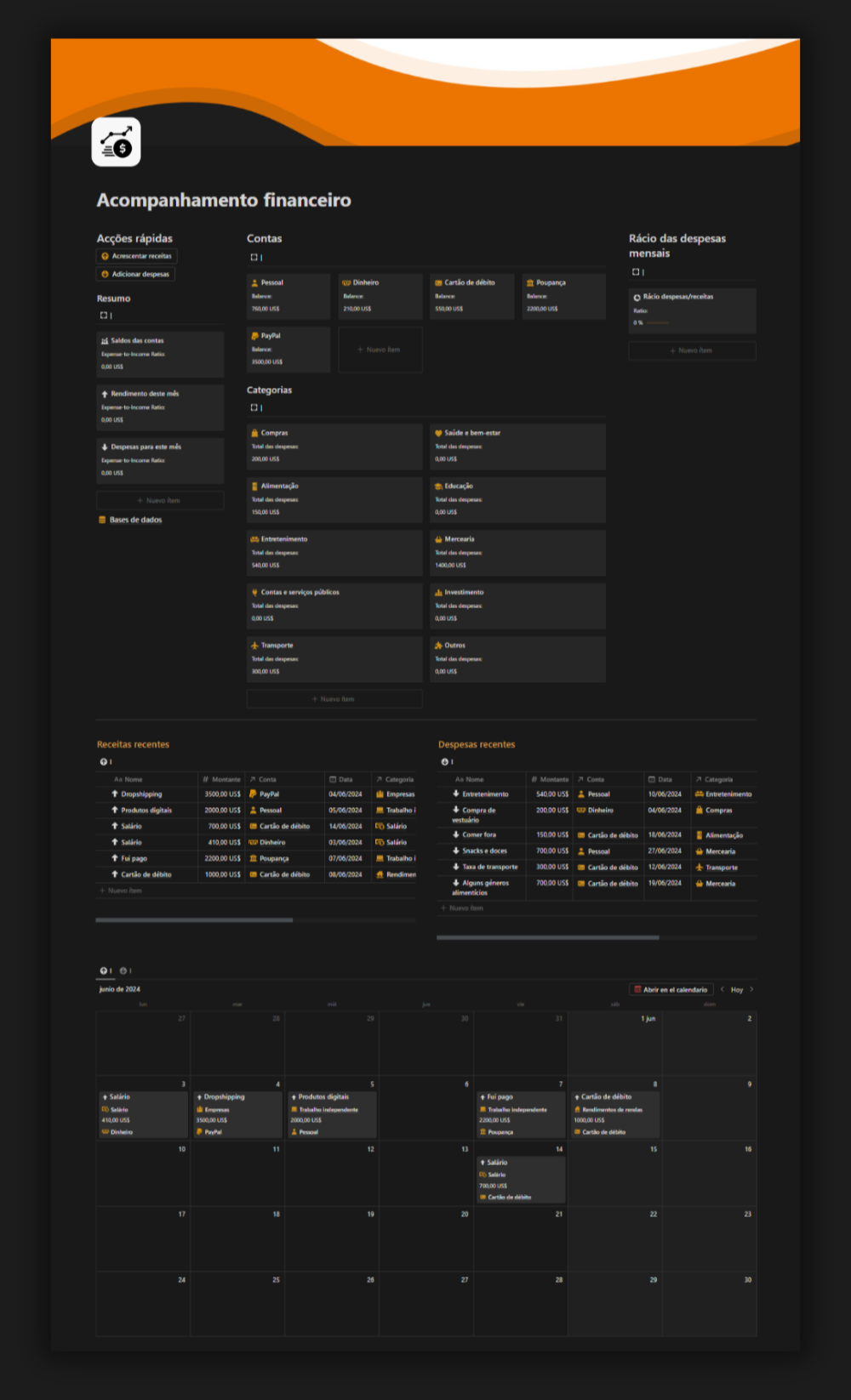Click the Investimento category chart icon
Viewport: 851px width, 1400px height.
click(438, 592)
